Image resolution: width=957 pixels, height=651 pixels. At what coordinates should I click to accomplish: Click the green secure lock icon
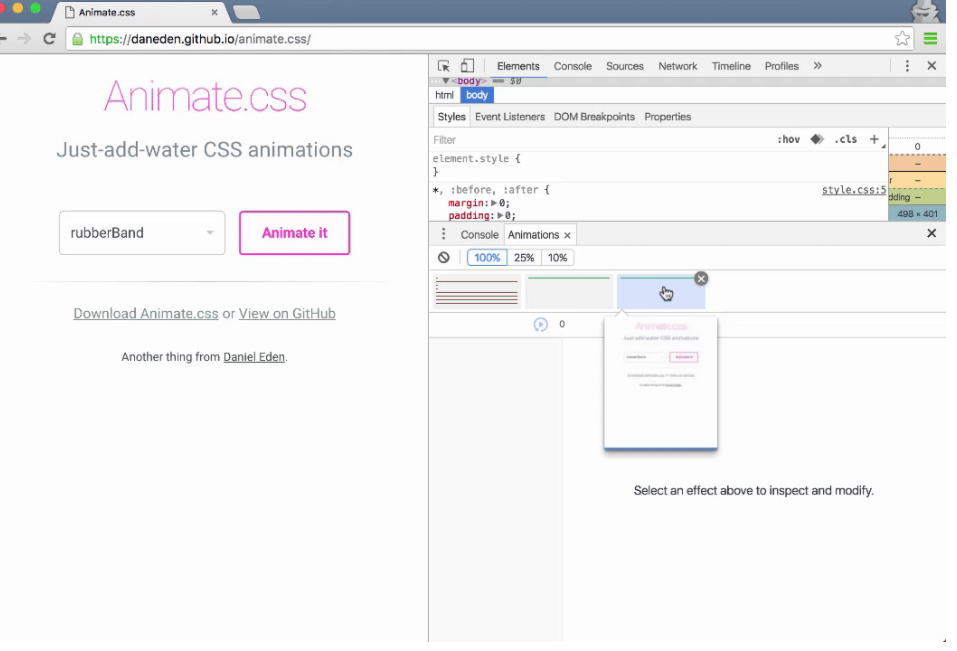click(78, 39)
